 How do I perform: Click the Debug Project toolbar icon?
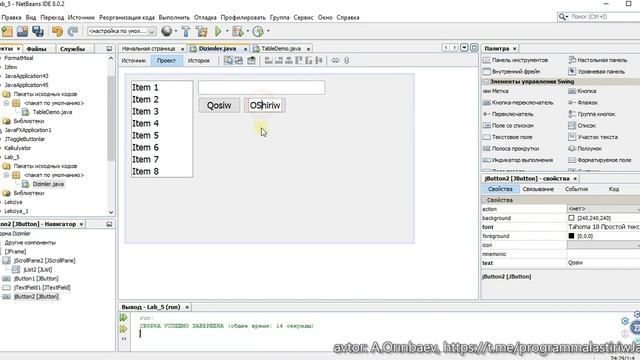[237, 31]
